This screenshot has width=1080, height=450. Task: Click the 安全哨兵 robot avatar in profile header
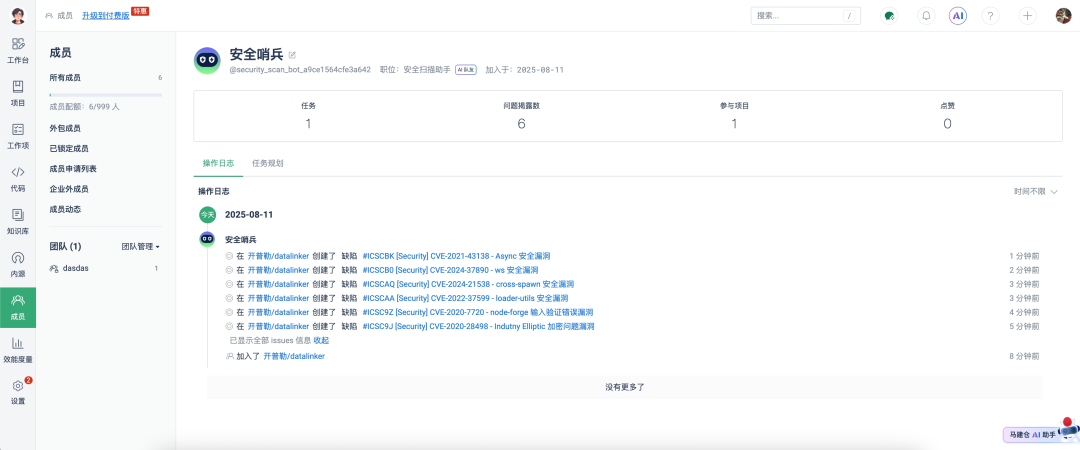tap(207, 61)
